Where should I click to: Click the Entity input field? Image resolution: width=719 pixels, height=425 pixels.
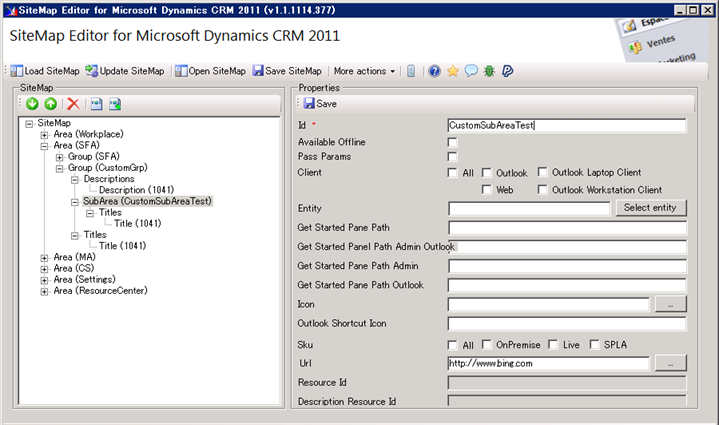[529, 209]
